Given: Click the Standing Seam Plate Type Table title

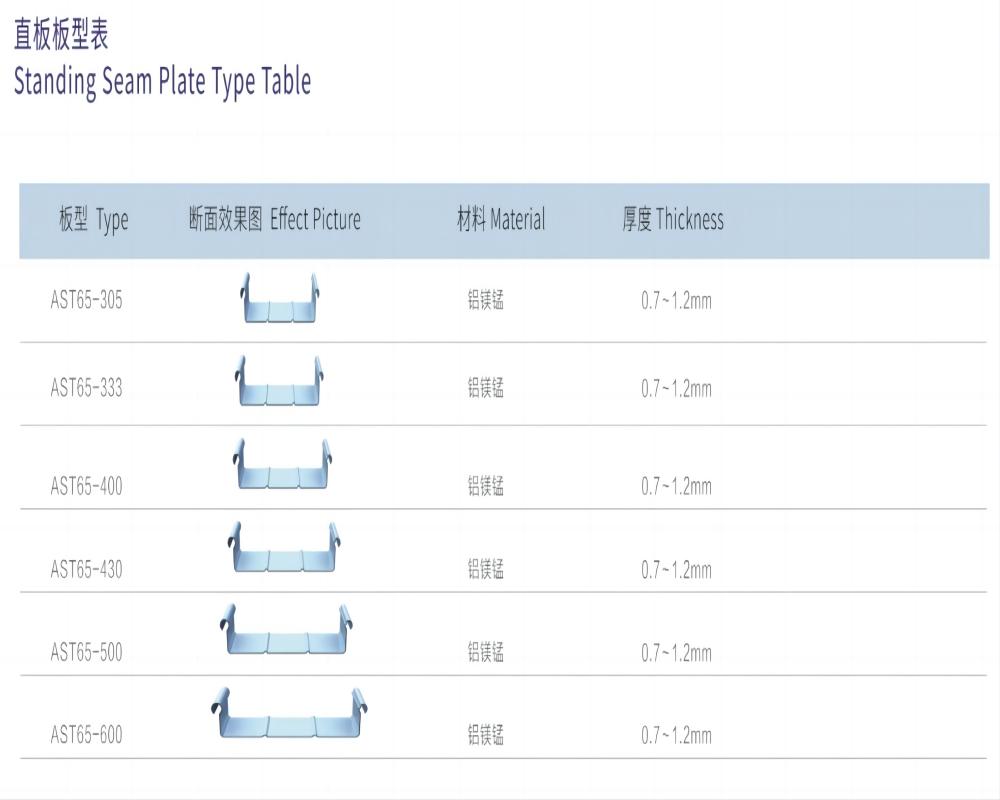Looking at the screenshot, I should pyautogui.click(x=162, y=81).
